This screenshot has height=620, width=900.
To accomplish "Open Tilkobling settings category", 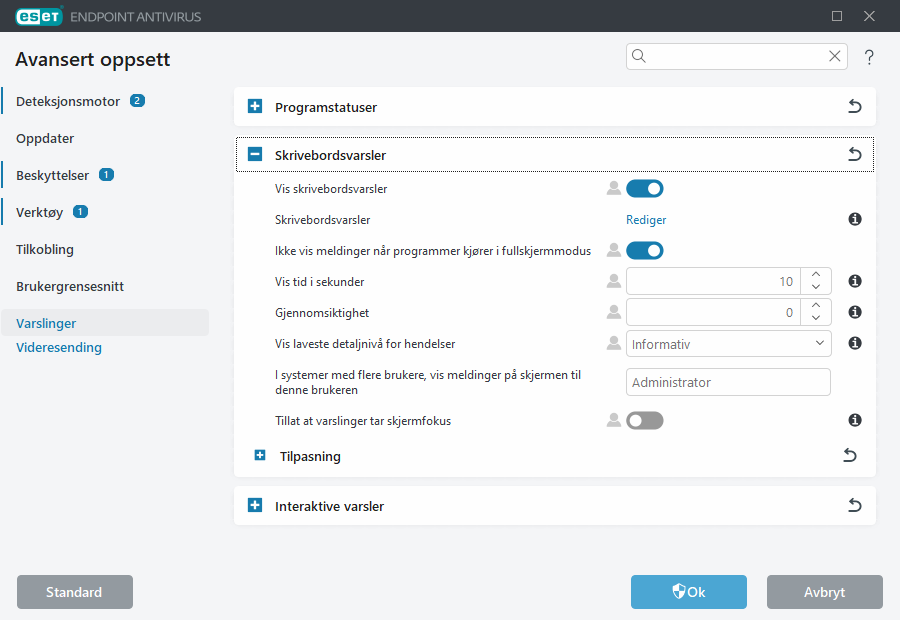I will pyautogui.click(x=45, y=249).
